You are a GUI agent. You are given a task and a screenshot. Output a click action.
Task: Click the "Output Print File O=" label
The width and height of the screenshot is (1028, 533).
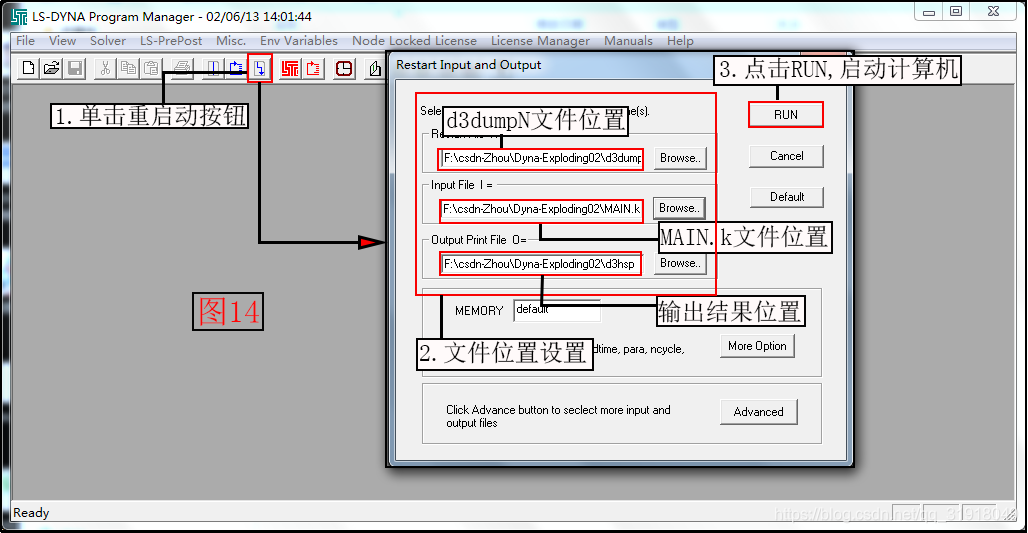click(x=479, y=240)
